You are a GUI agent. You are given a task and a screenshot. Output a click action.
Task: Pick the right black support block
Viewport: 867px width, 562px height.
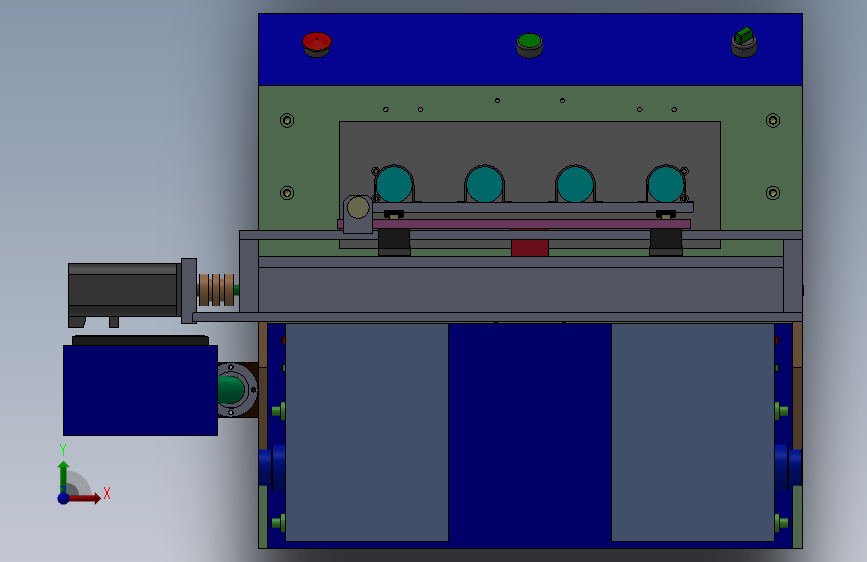[x=666, y=242]
